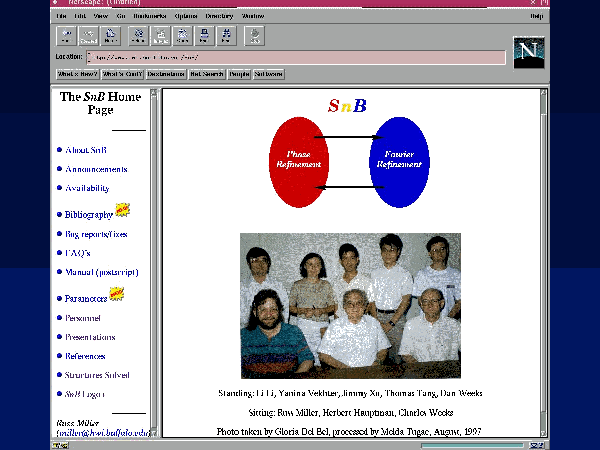Open the Help menu
This screenshot has width=600, height=450.
tap(537, 16)
